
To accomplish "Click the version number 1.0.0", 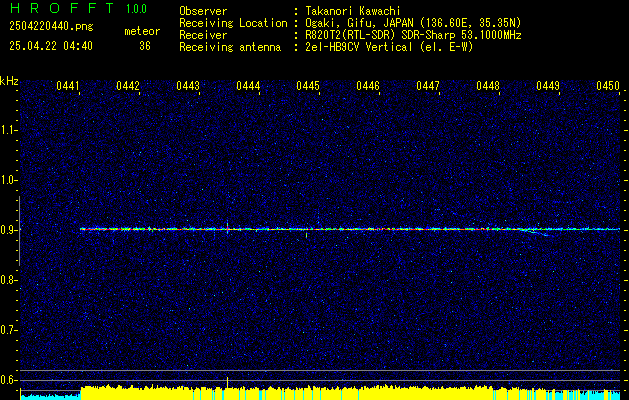I will point(136,9).
